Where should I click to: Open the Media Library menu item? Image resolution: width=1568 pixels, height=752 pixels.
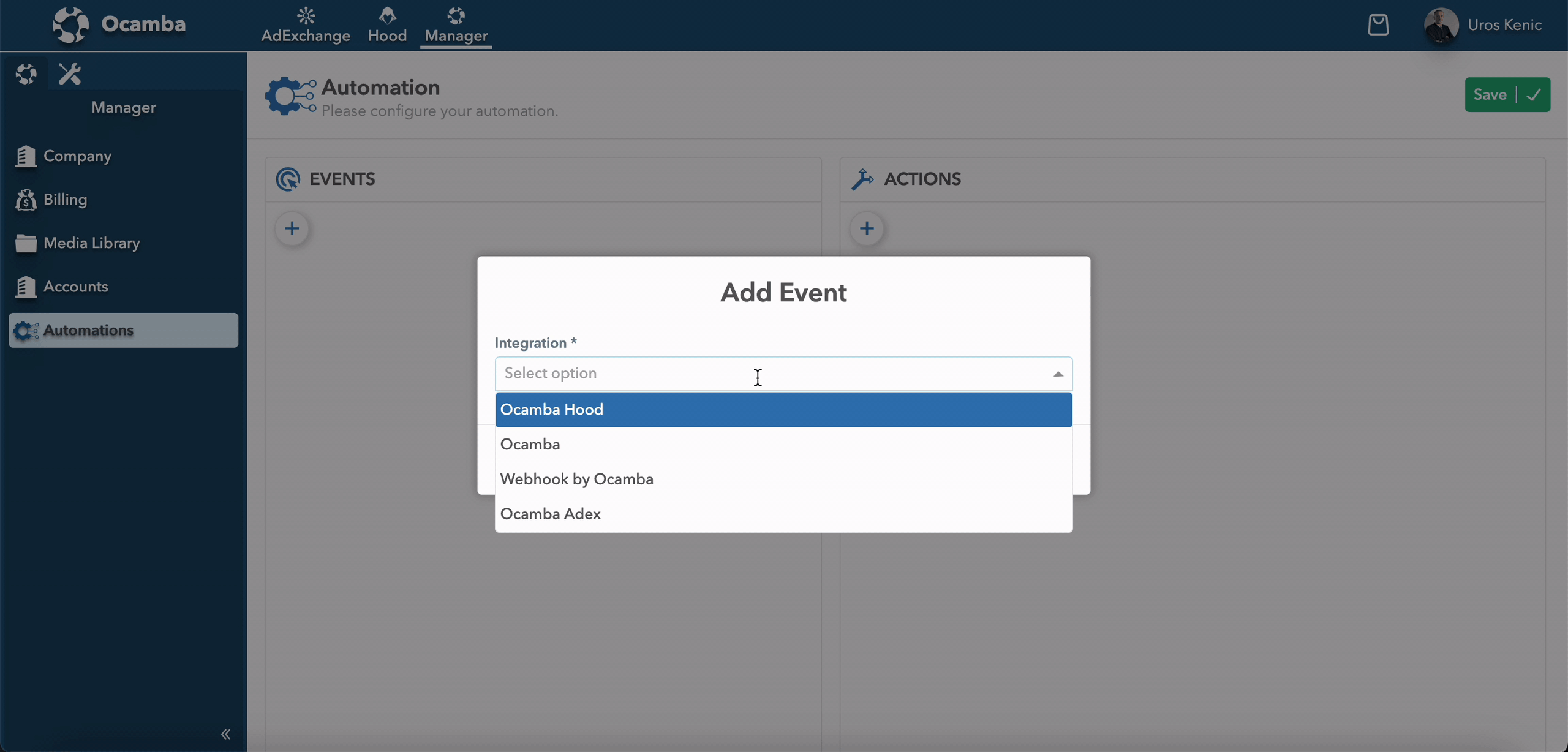123,243
